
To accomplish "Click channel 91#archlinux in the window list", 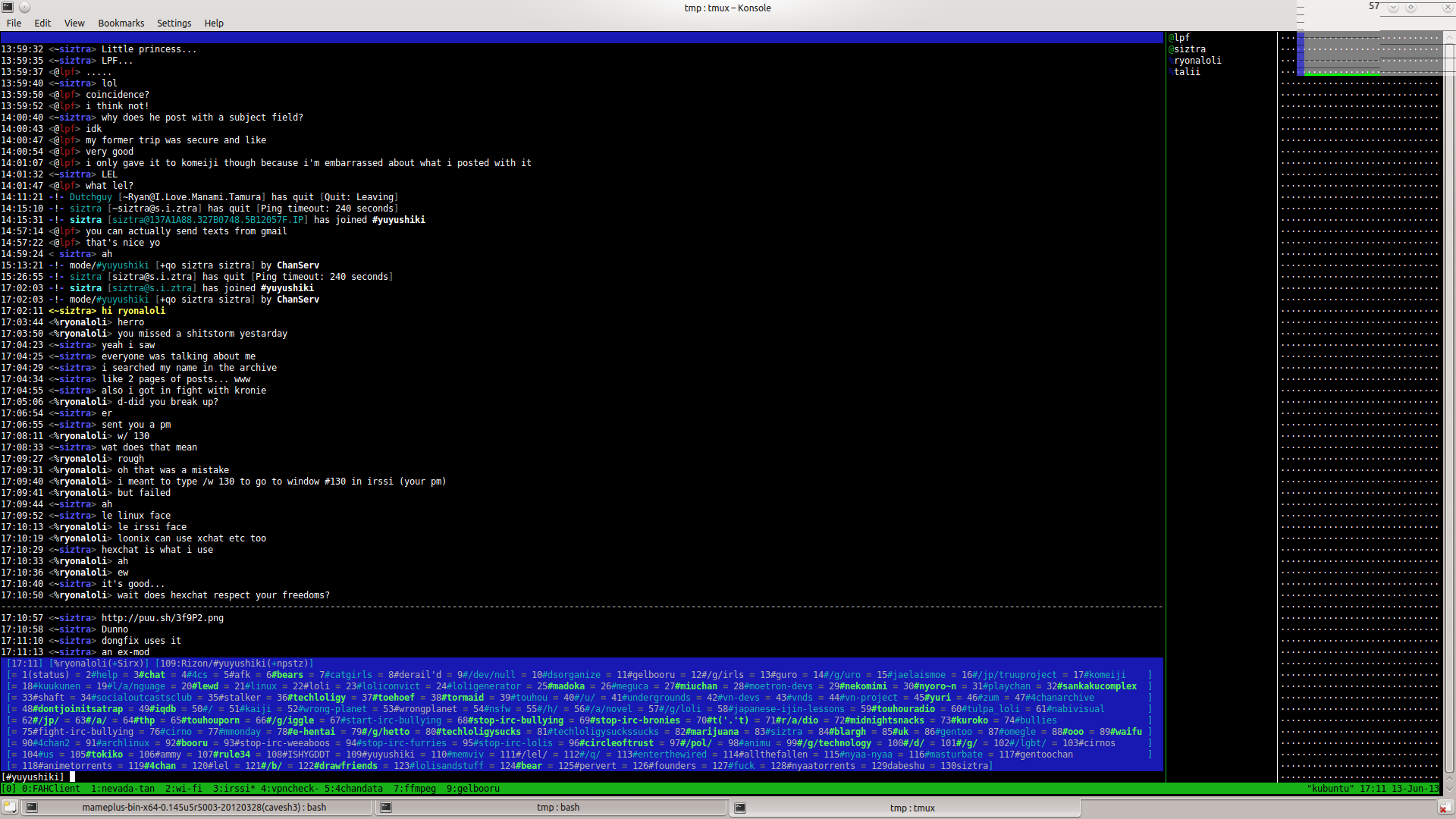I will click(x=118, y=743).
